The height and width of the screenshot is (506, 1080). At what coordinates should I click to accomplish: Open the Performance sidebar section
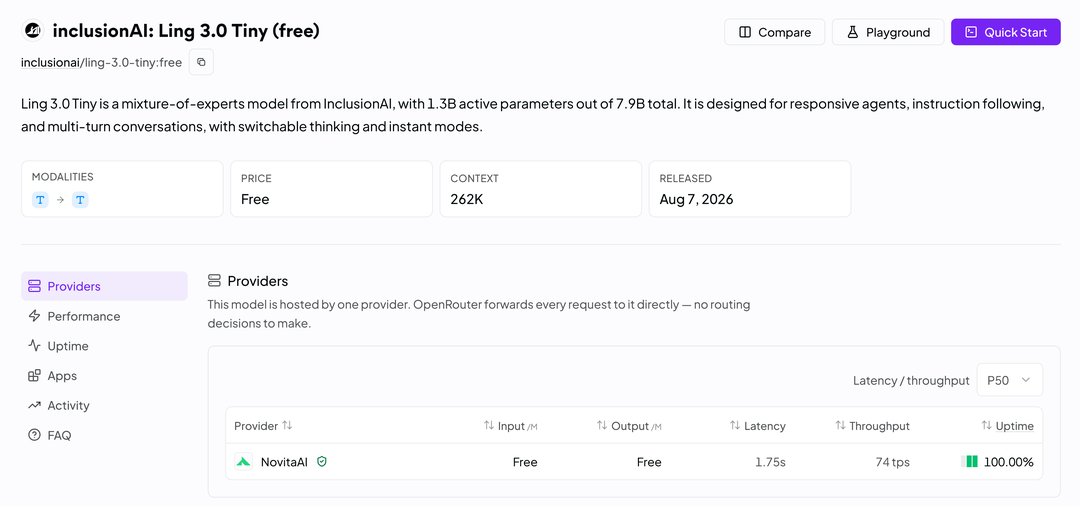coord(104,316)
